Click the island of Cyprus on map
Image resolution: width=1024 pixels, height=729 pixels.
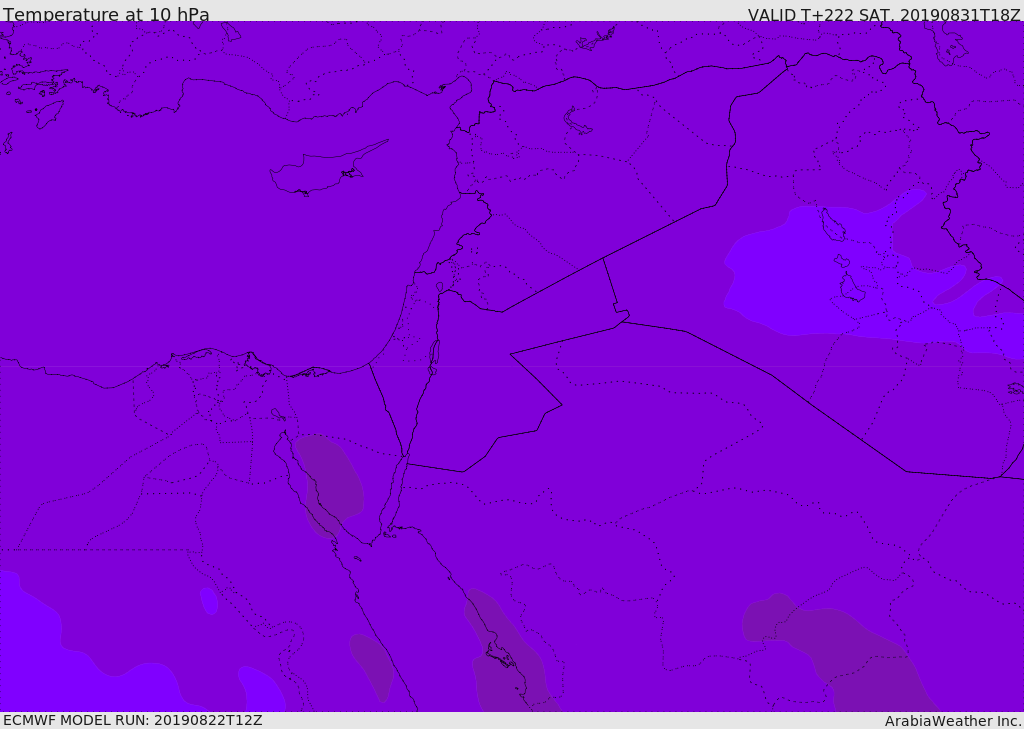coord(327,170)
